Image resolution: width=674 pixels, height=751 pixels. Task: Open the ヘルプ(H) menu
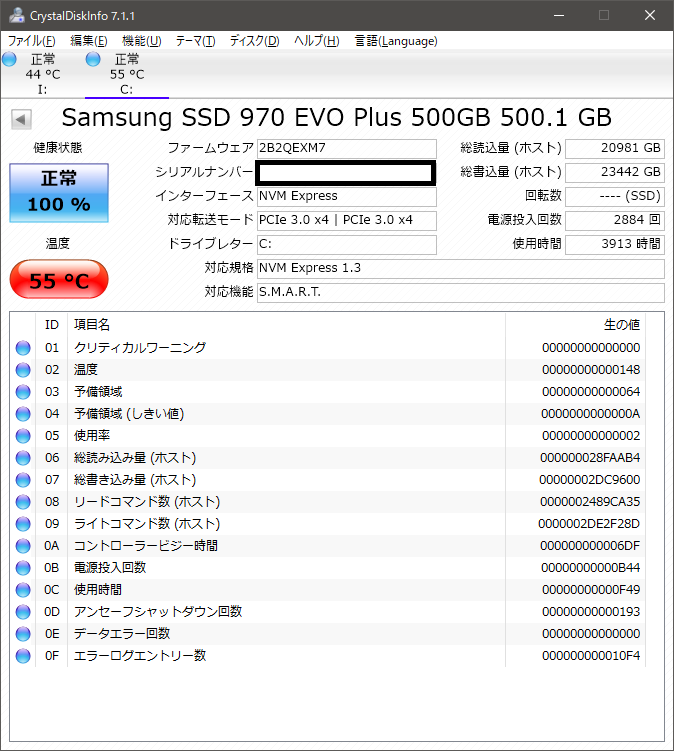317,41
